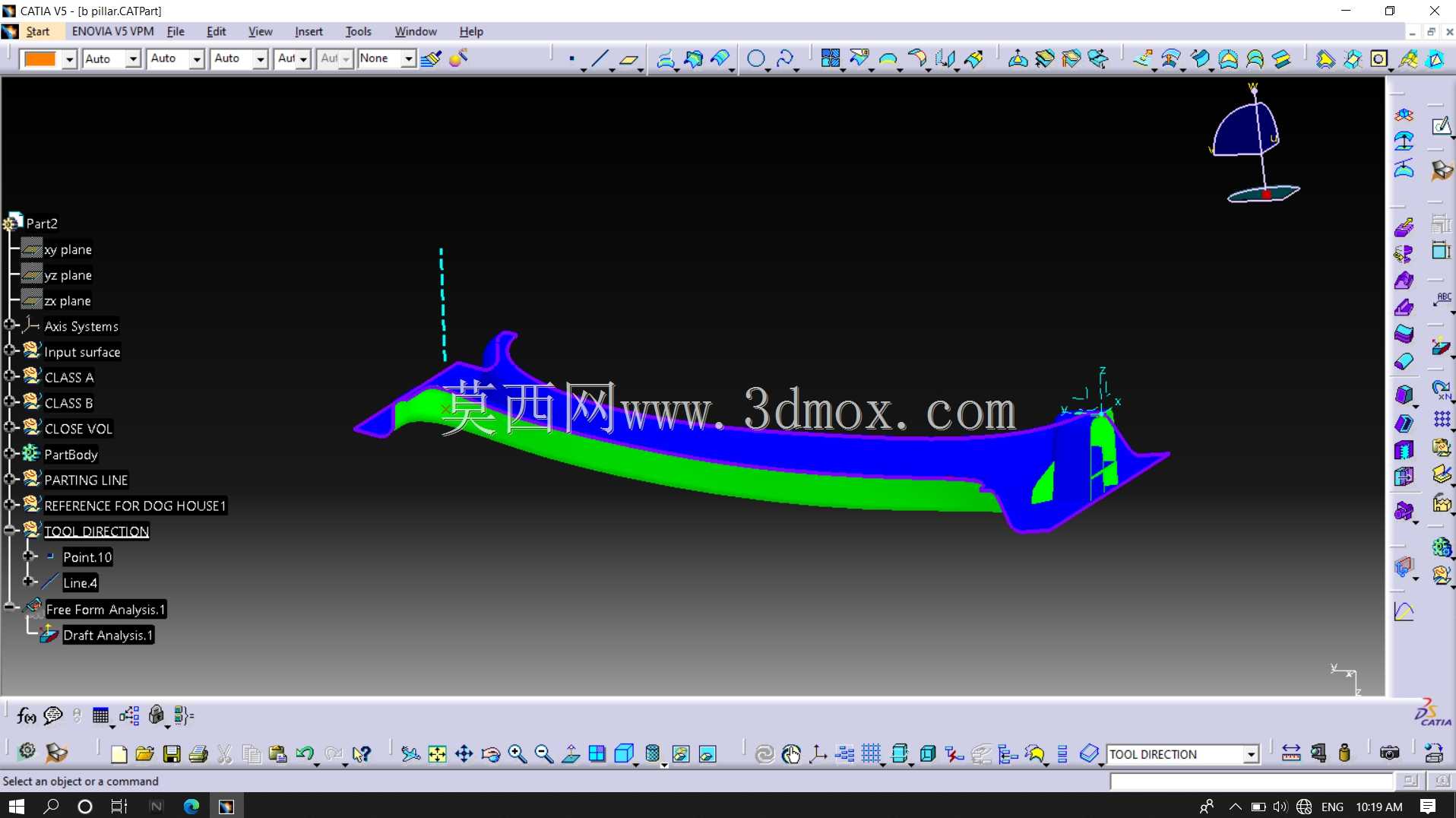Image resolution: width=1456 pixels, height=818 pixels.
Task: Toggle the Manual Input hand icon
Action: pyautogui.click(x=791, y=753)
